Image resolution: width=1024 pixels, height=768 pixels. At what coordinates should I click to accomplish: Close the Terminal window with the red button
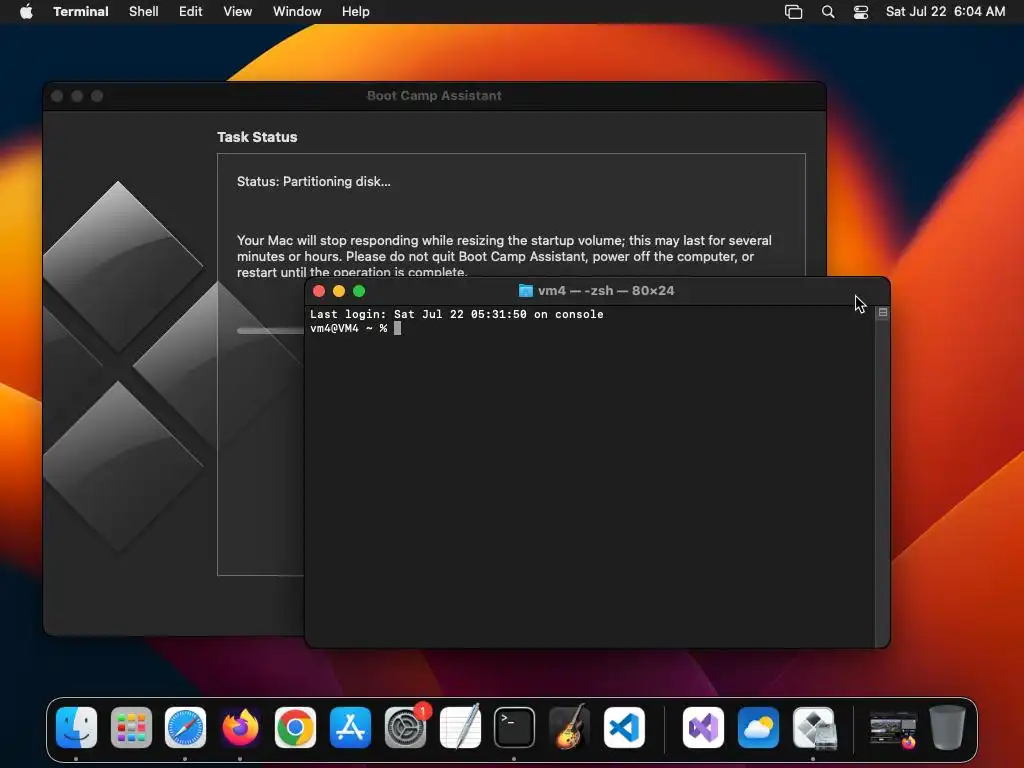(x=319, y=291)
